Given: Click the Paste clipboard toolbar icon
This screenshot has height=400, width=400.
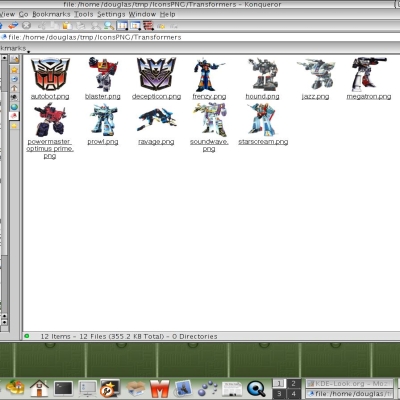Looking at the screenshot, I should click(67, 25).
